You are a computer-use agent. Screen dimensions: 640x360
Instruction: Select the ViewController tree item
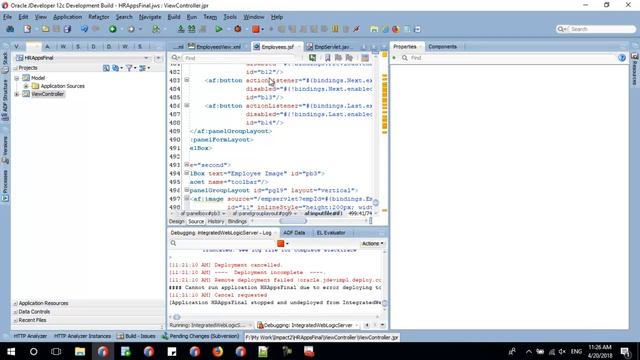point(48,94)
